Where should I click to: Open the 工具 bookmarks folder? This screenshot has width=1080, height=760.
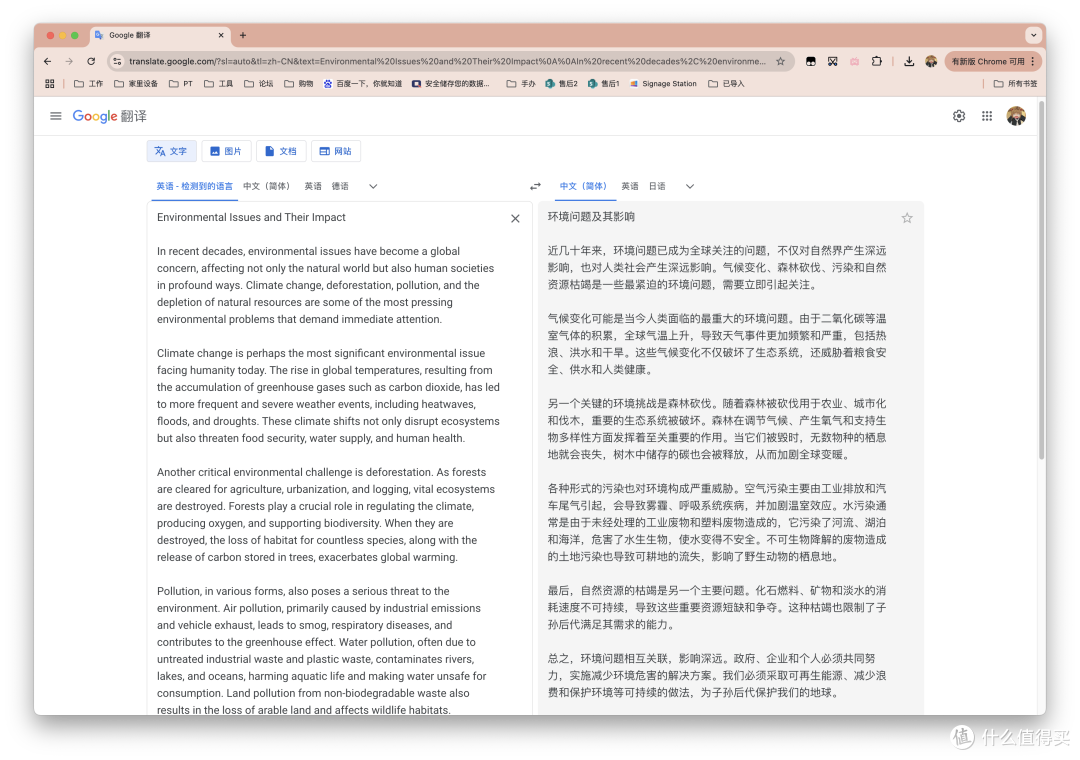click(218, 83)
